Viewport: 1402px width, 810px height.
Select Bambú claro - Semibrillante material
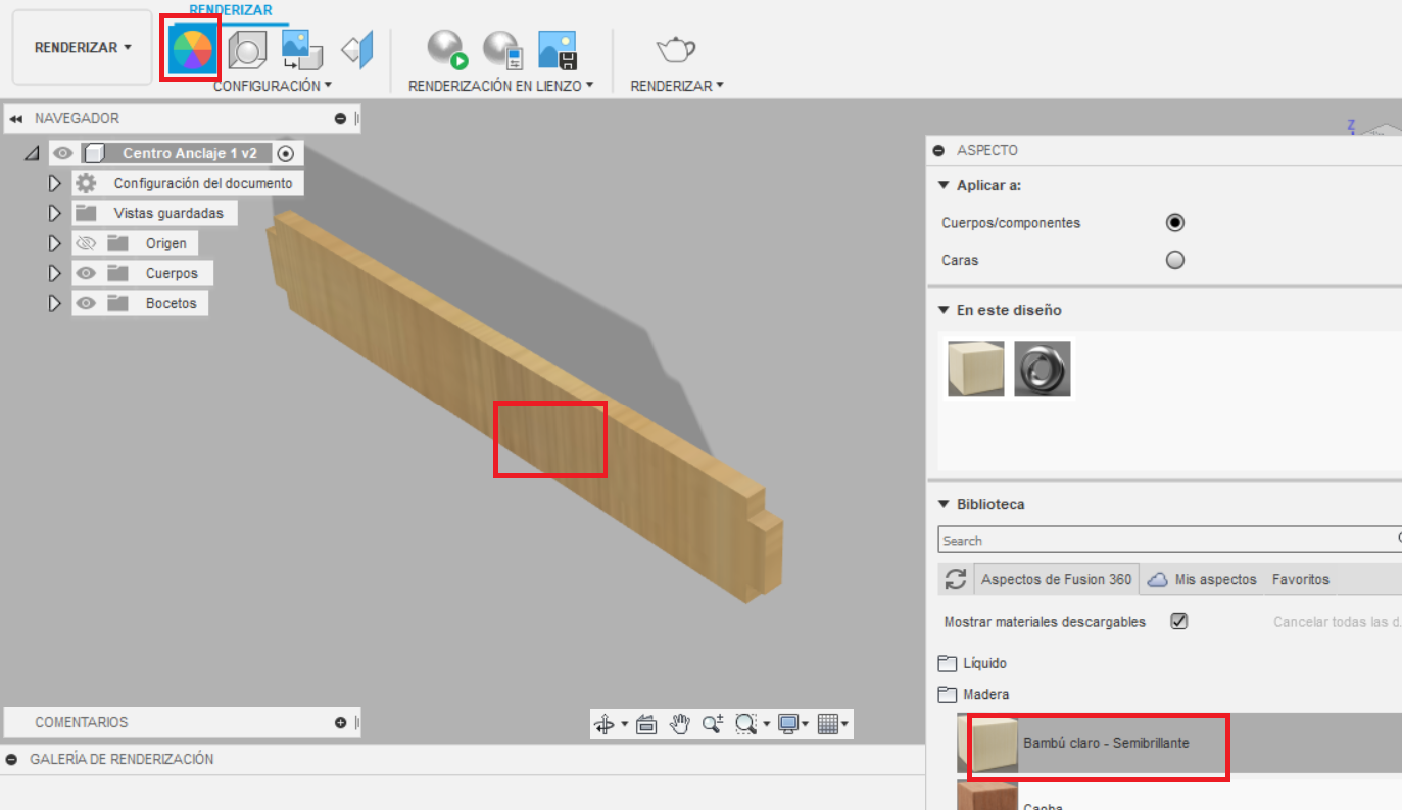[1106, 743]
